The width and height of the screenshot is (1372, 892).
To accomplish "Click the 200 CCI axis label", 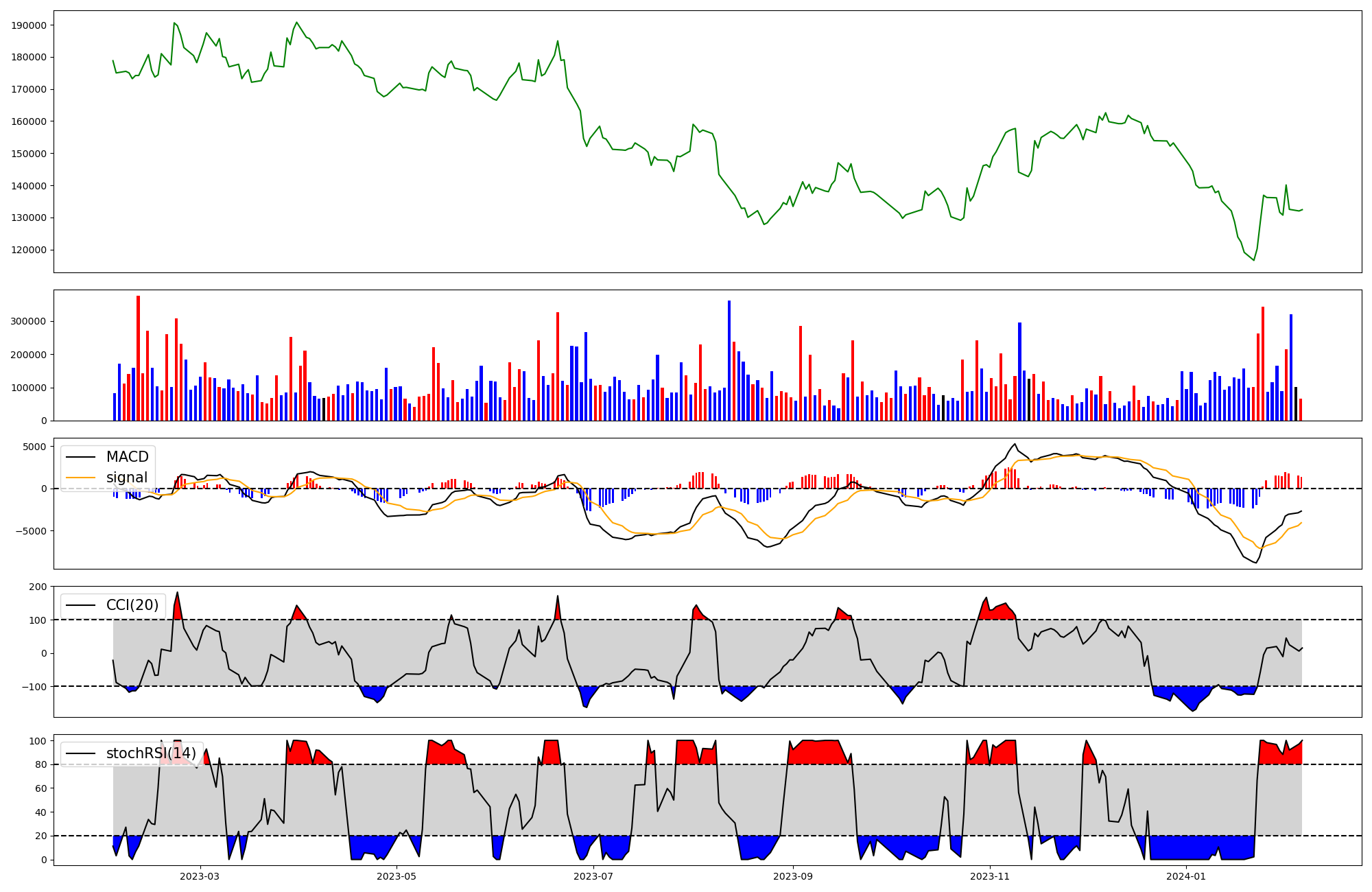I will tap(38, 587).
